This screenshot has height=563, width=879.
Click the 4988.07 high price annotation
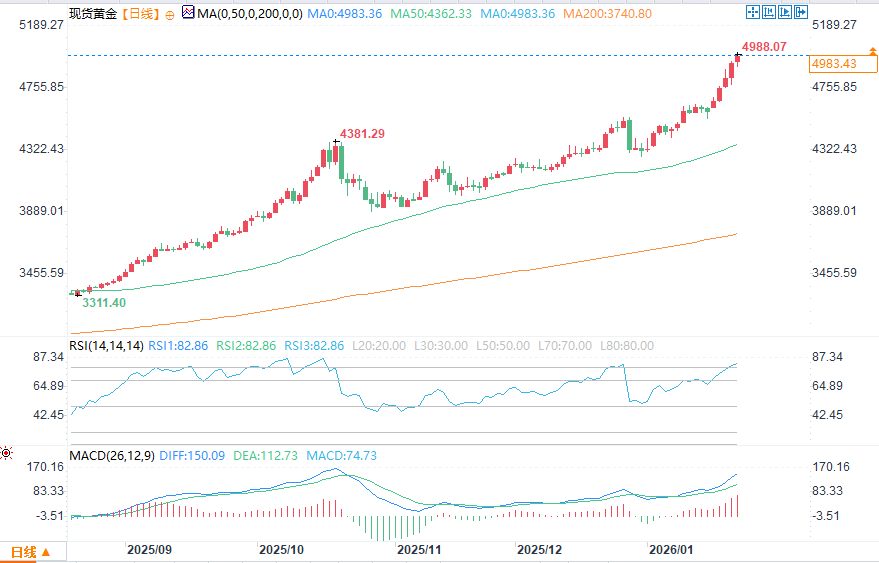764,47
